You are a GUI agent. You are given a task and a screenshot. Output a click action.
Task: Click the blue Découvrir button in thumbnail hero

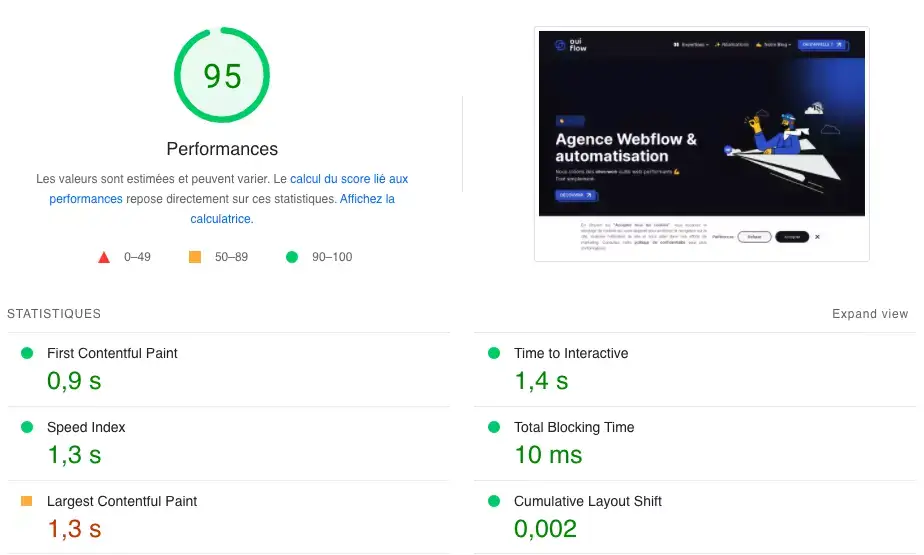[576, 195]
